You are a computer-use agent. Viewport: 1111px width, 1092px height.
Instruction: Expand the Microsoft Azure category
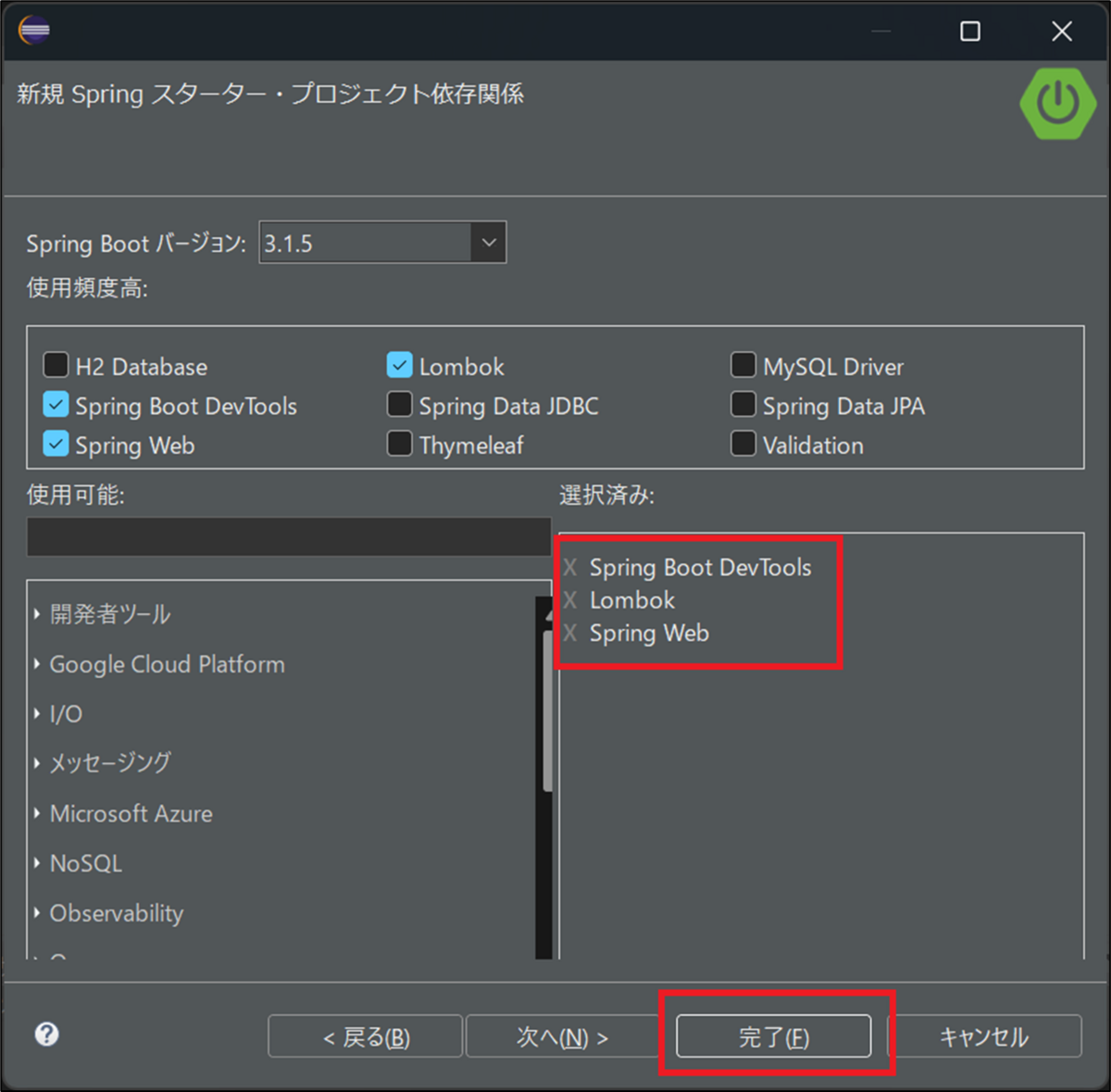(37, 813)
